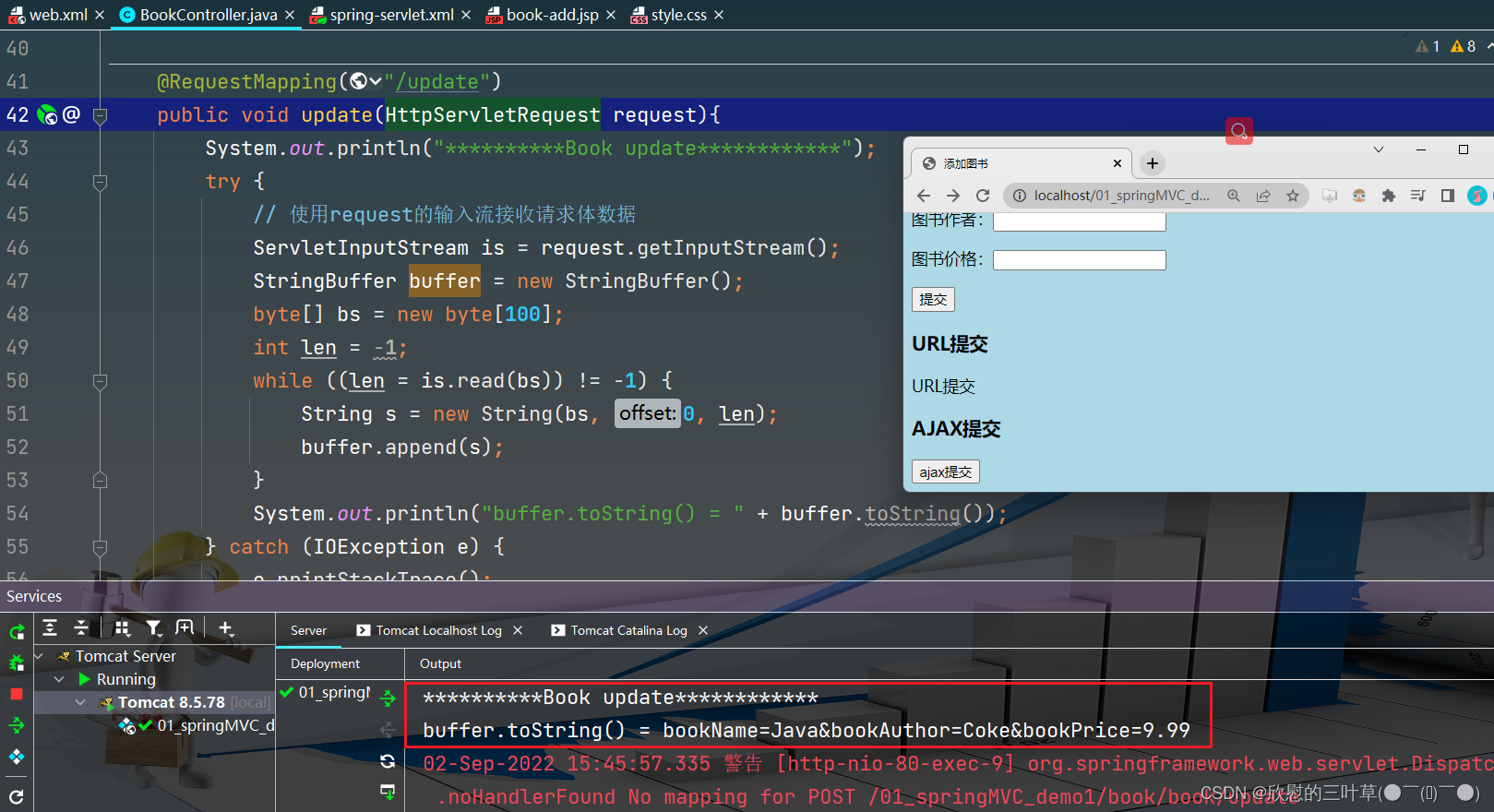The width and height of the screenshot is (1494, 812).
Task: Click scroll to end icon in Output
Action: point(388,793)
